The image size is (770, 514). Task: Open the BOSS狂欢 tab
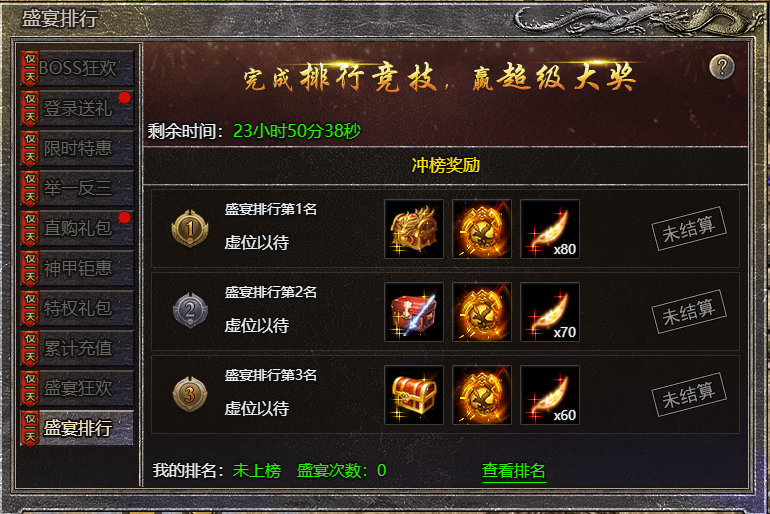77,68
